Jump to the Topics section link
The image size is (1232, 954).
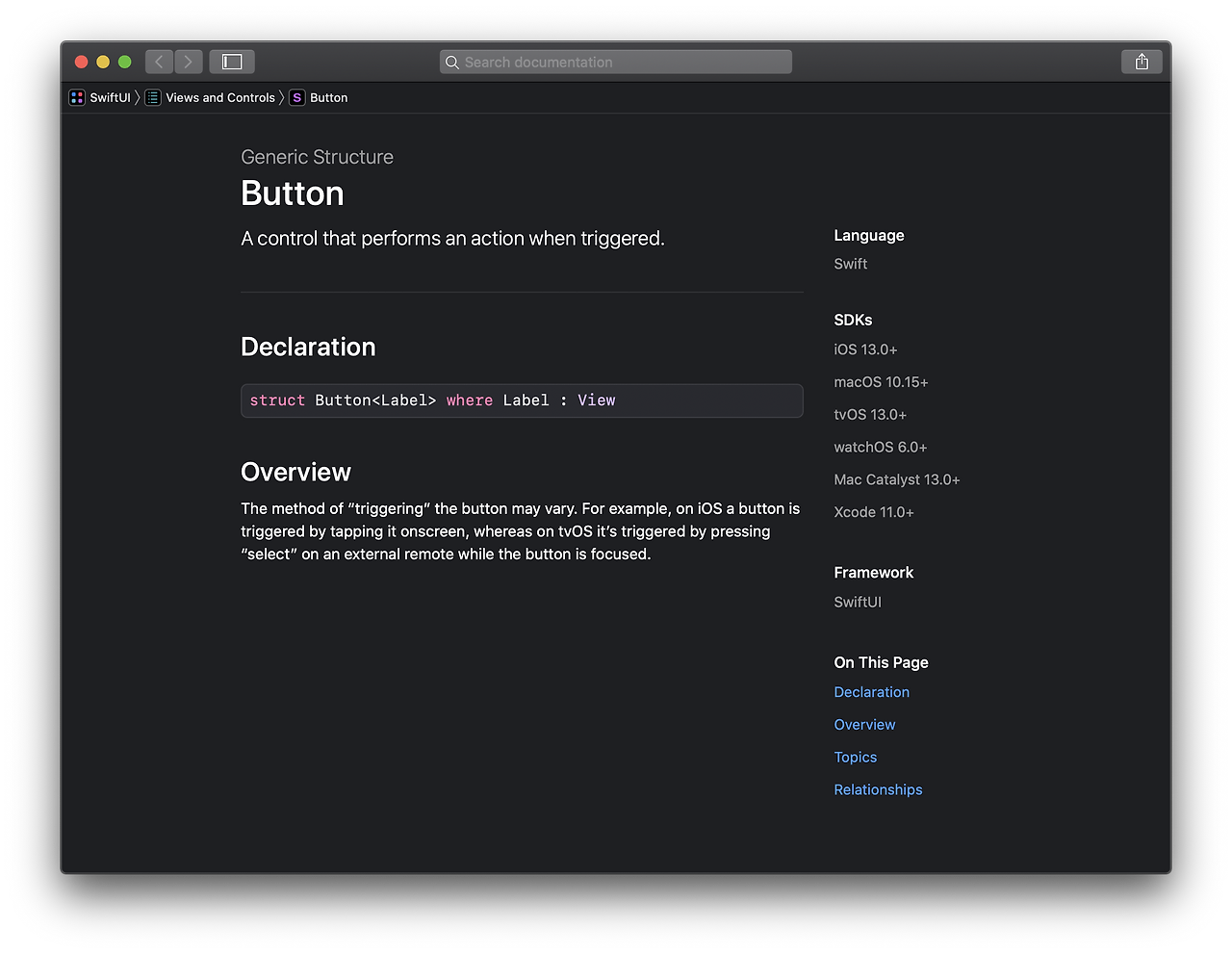coord(855,758)
